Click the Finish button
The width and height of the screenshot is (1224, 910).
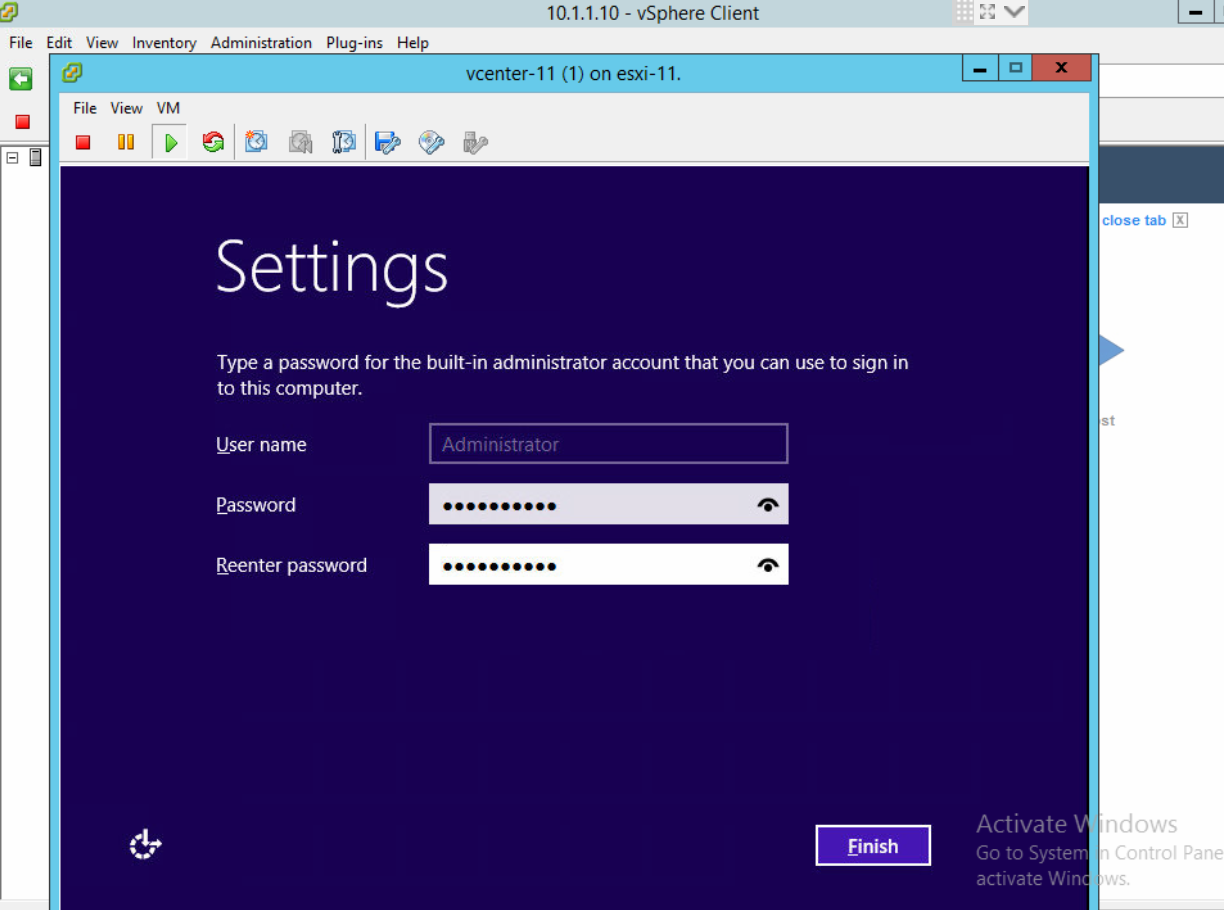[x=873, y=846]
